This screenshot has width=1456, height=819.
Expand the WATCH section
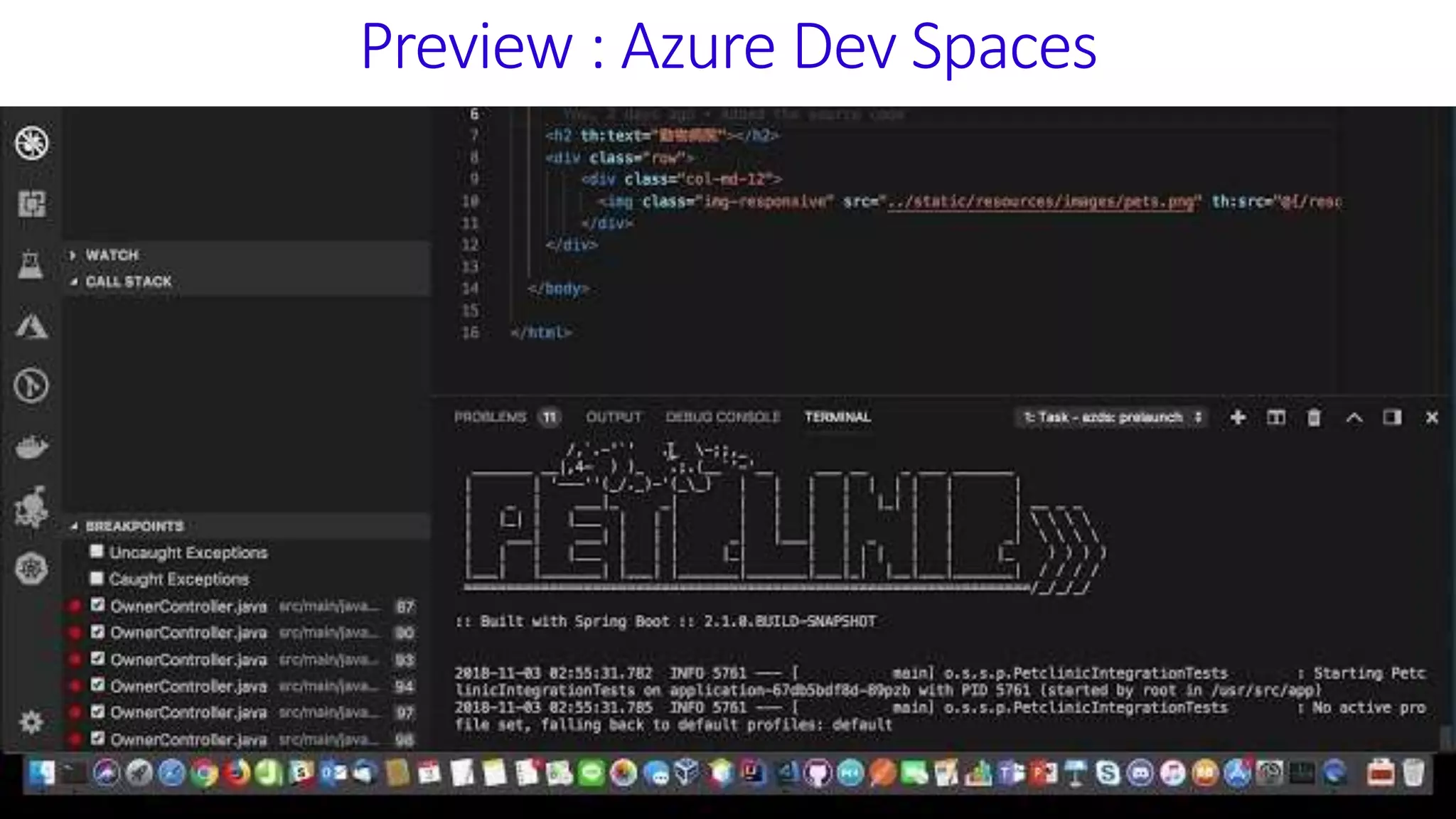point(246,255)
